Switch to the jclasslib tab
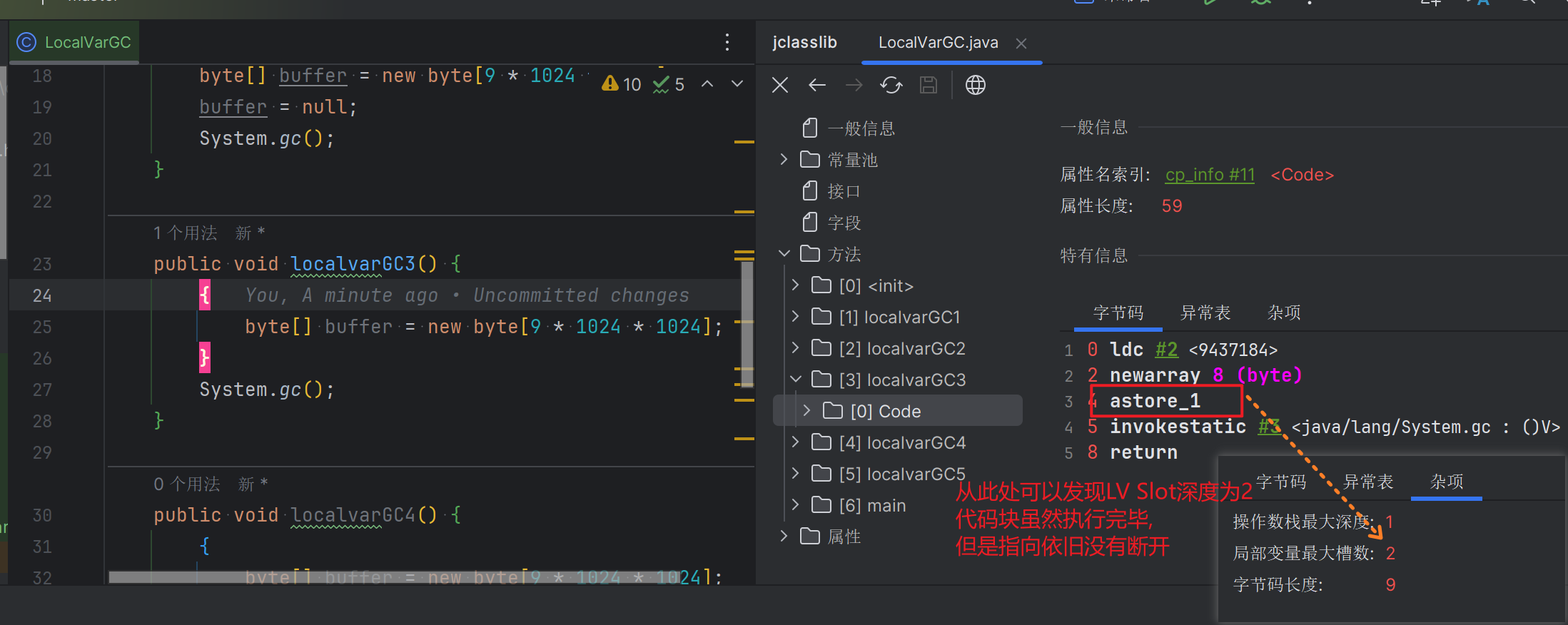1568x625 pixels. tap(804, 43)
